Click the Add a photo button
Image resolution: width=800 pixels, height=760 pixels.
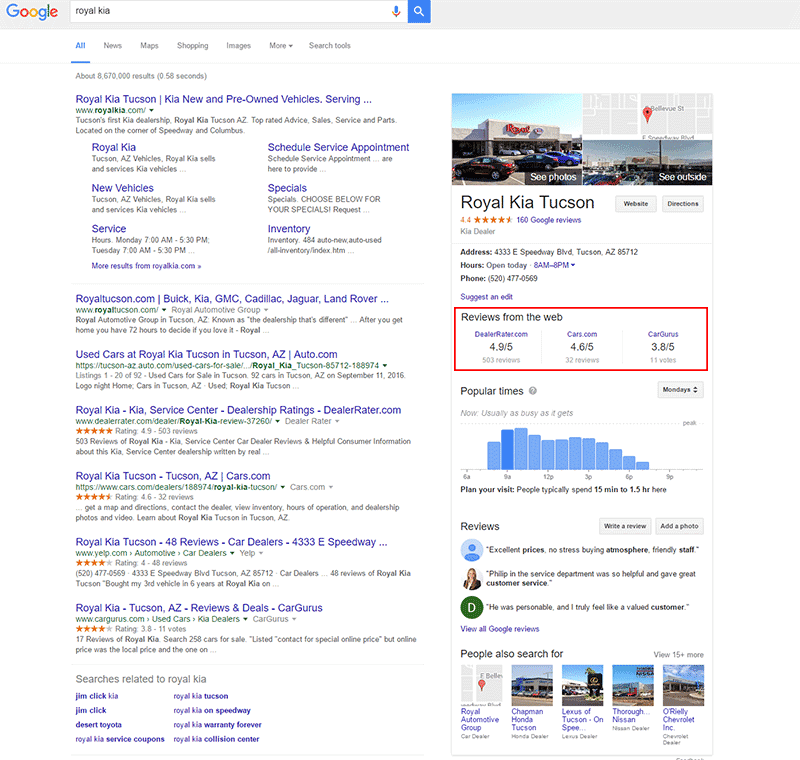(679, 526)
